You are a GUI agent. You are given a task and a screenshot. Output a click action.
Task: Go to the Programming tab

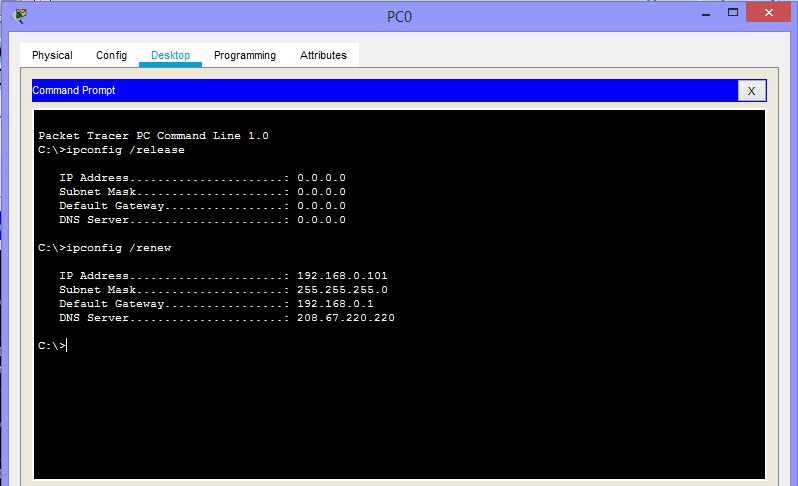click(245, 56)
